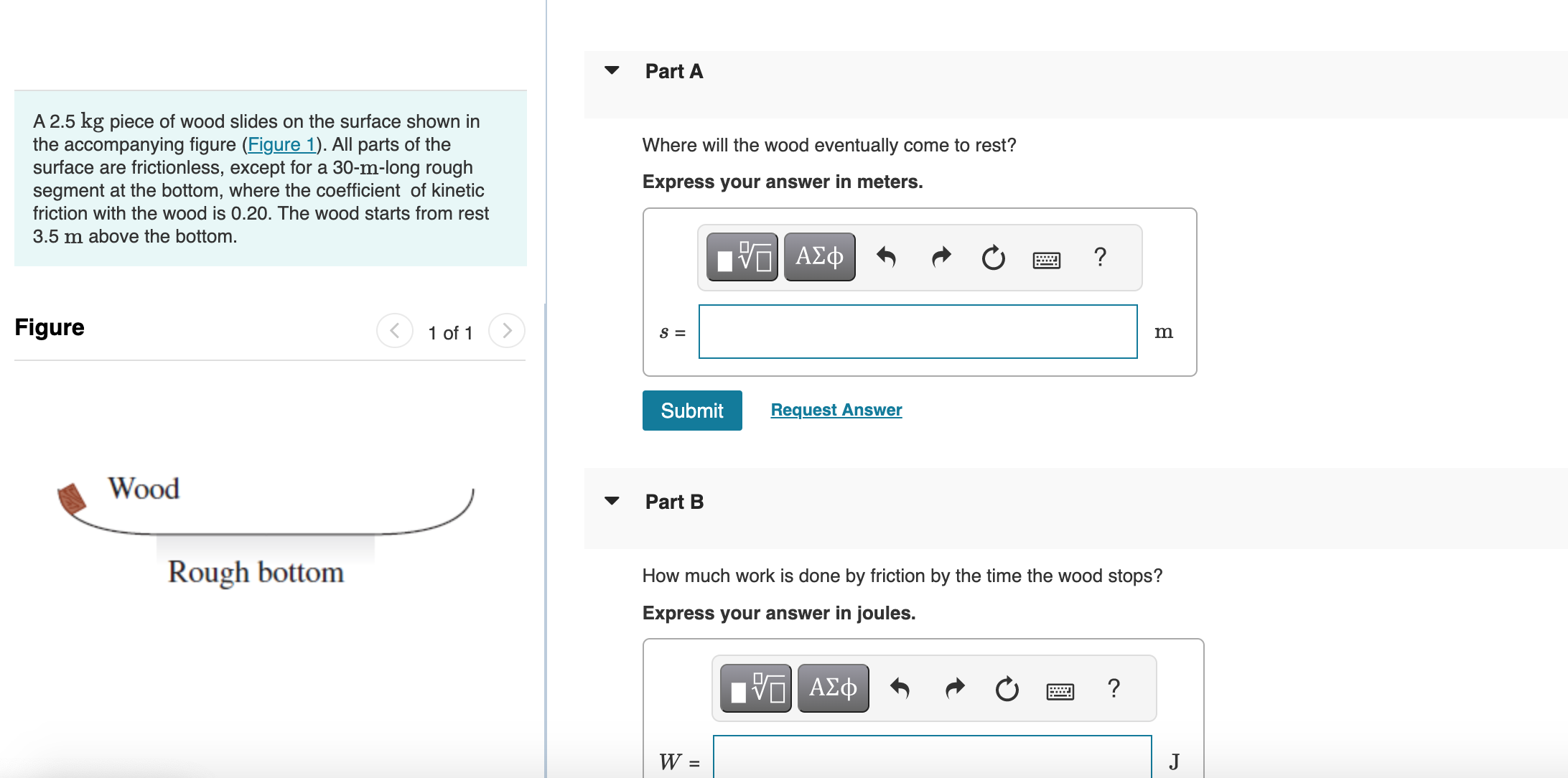Open the Greek letters ΑΣφ palette in Part B
Image resolution: width=1568 pixels, height=778 pixels.
(833, 687)
